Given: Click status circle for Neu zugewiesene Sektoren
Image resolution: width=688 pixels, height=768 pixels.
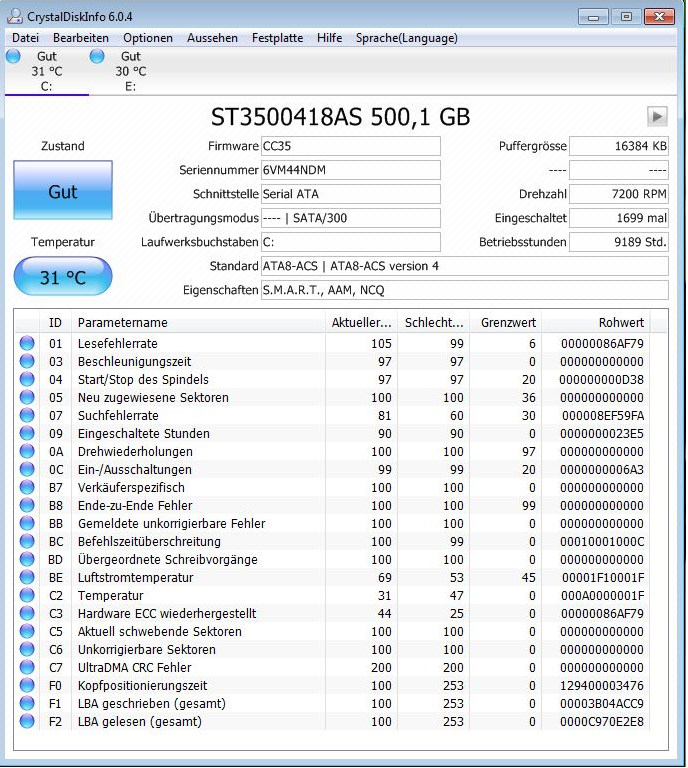Looking at the screenshot, I should coord(27,397).
